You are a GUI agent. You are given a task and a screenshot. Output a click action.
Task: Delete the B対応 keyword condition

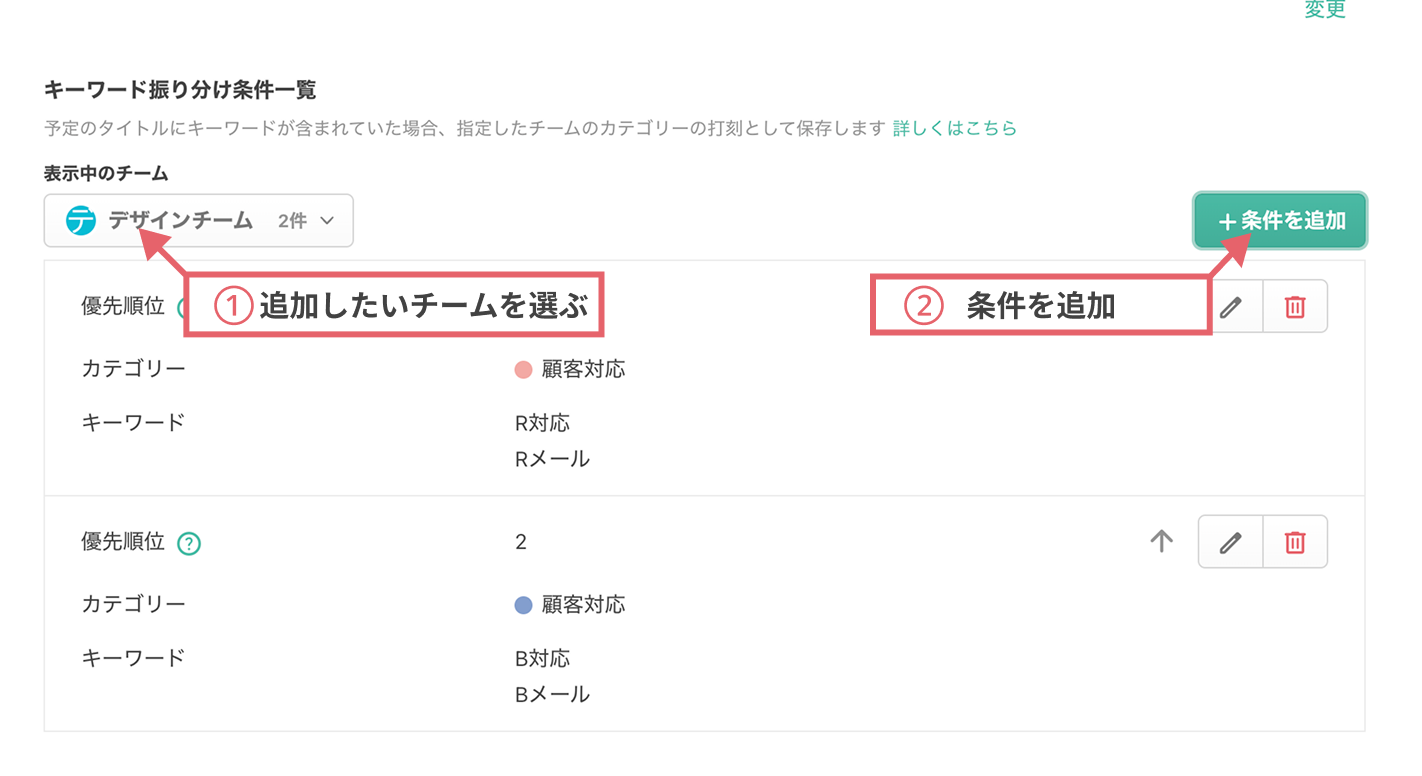tap(1295, 541)
